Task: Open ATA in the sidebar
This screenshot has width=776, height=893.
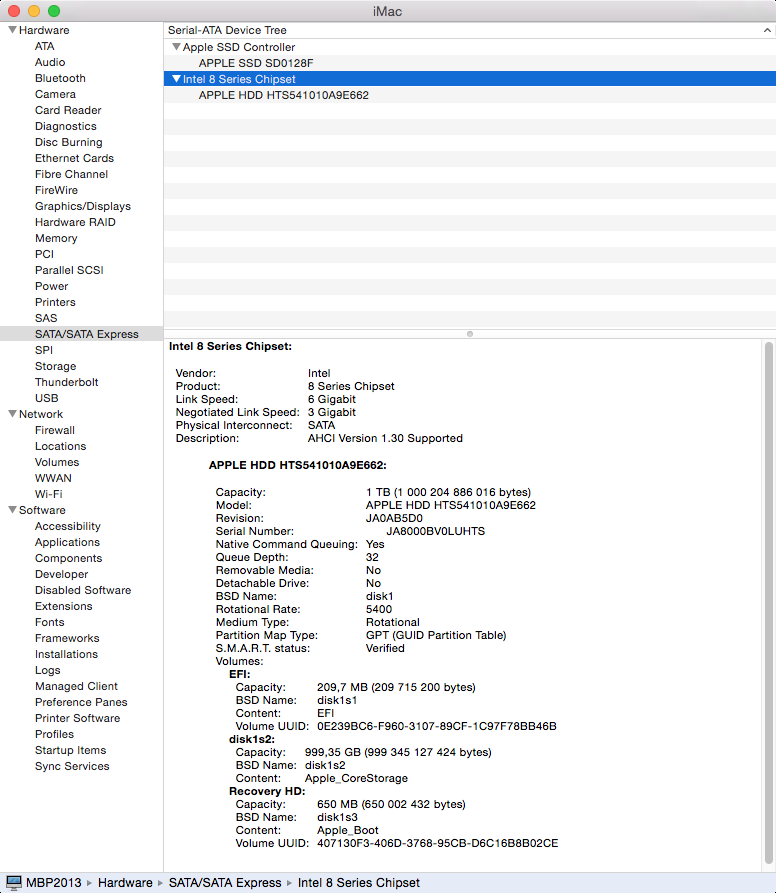Action: pos(44,46)
